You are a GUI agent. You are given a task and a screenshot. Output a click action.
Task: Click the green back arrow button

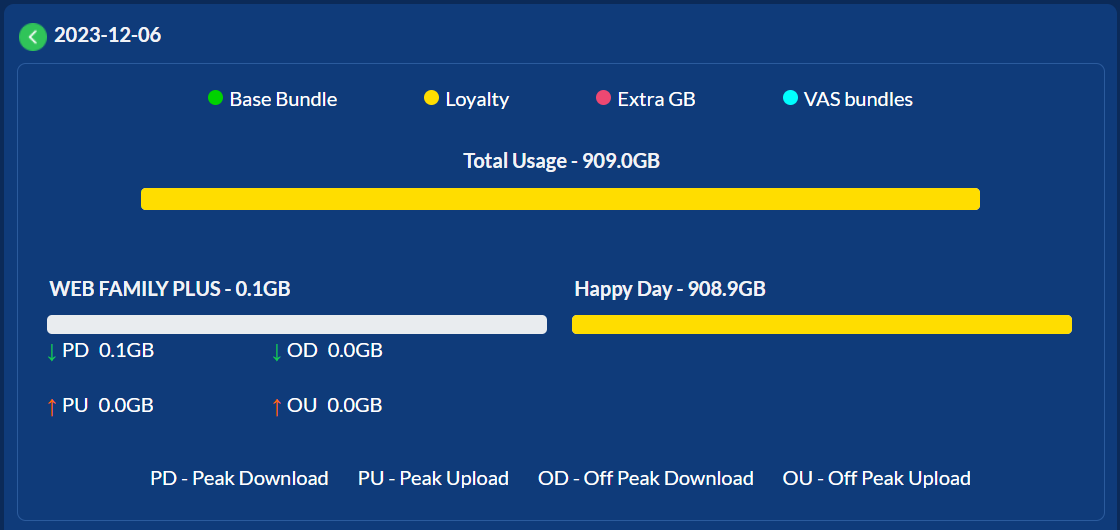pos(33,36)
